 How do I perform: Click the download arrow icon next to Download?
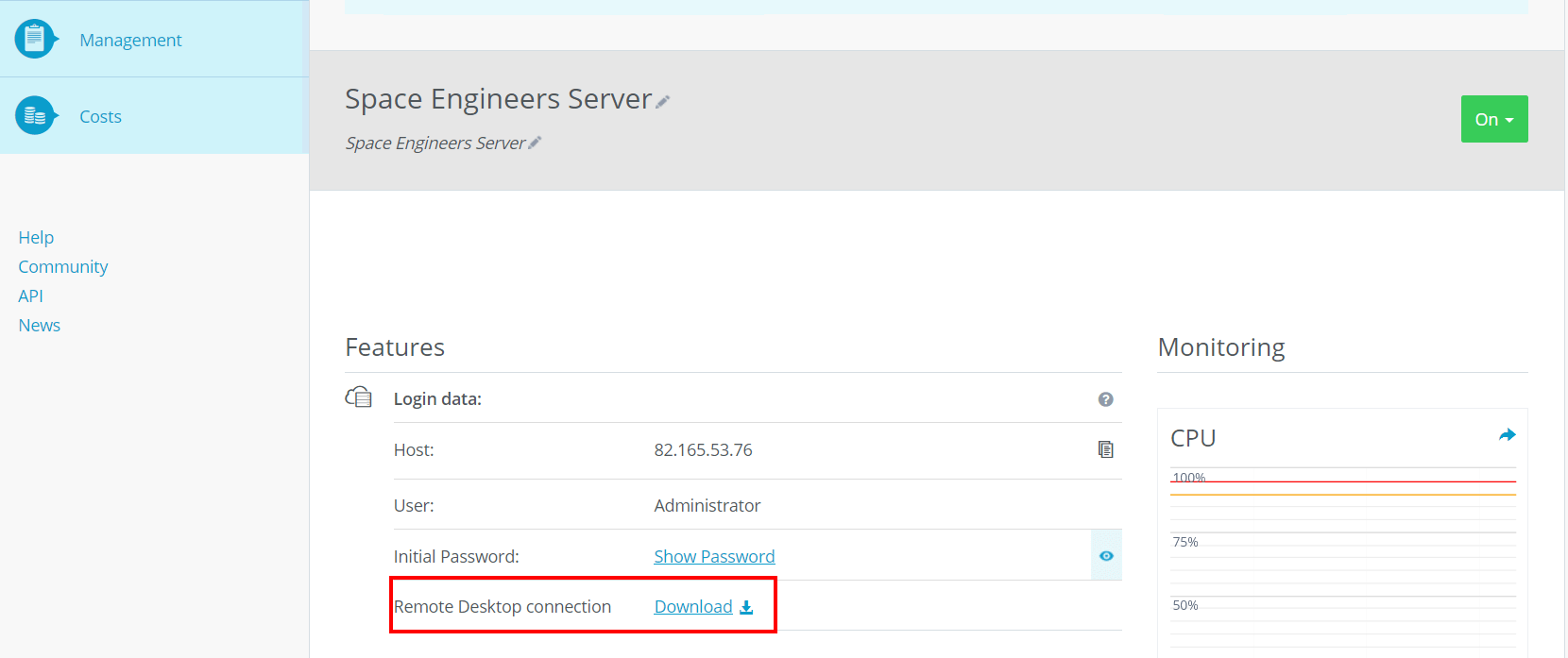point(746,607)
